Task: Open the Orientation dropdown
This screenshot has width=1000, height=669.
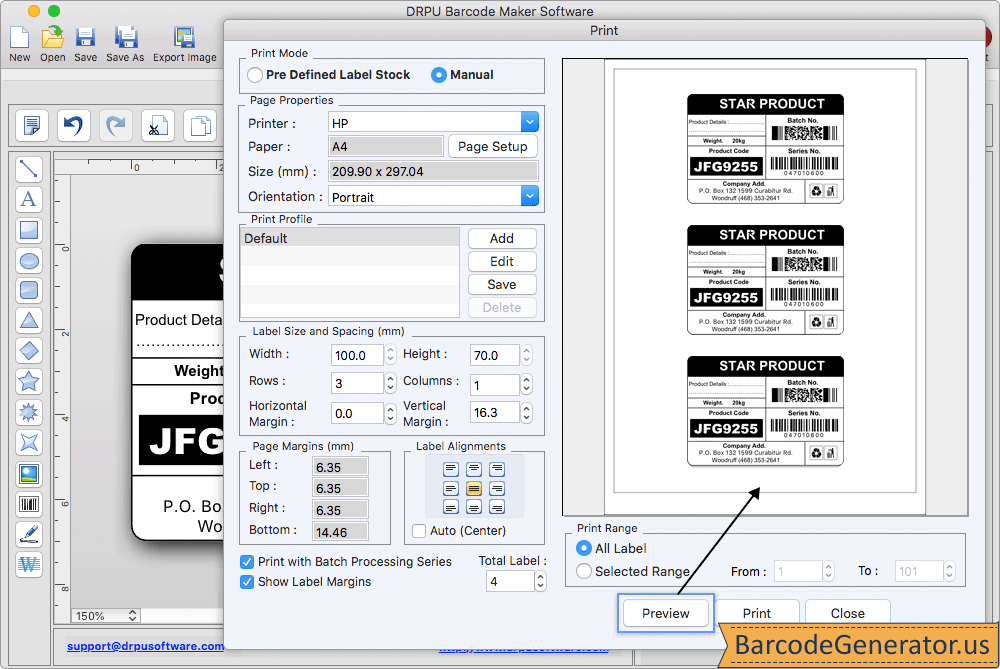Action: click(x=529, y=196)
